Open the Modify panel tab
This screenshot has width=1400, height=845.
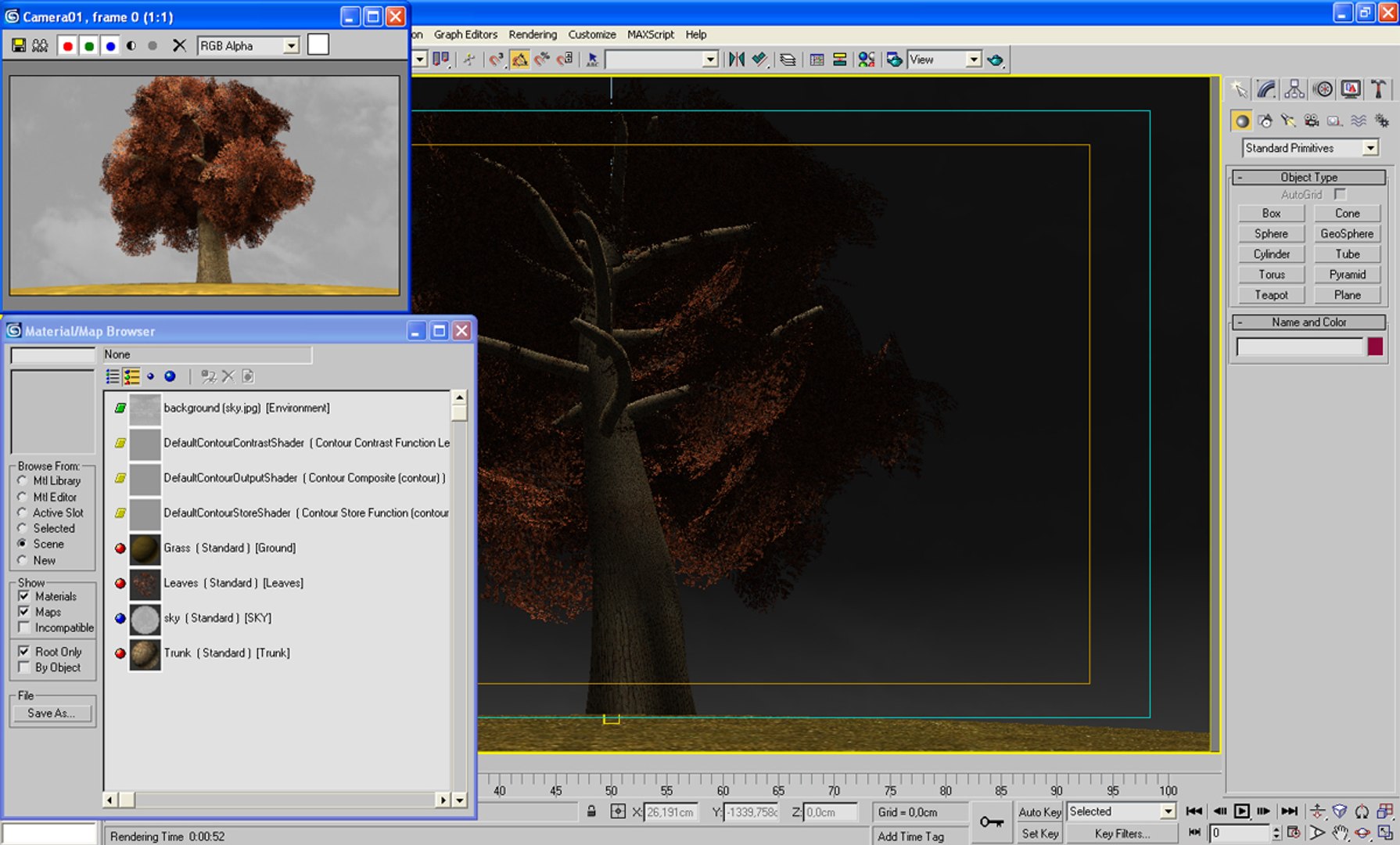(1266, 90)
